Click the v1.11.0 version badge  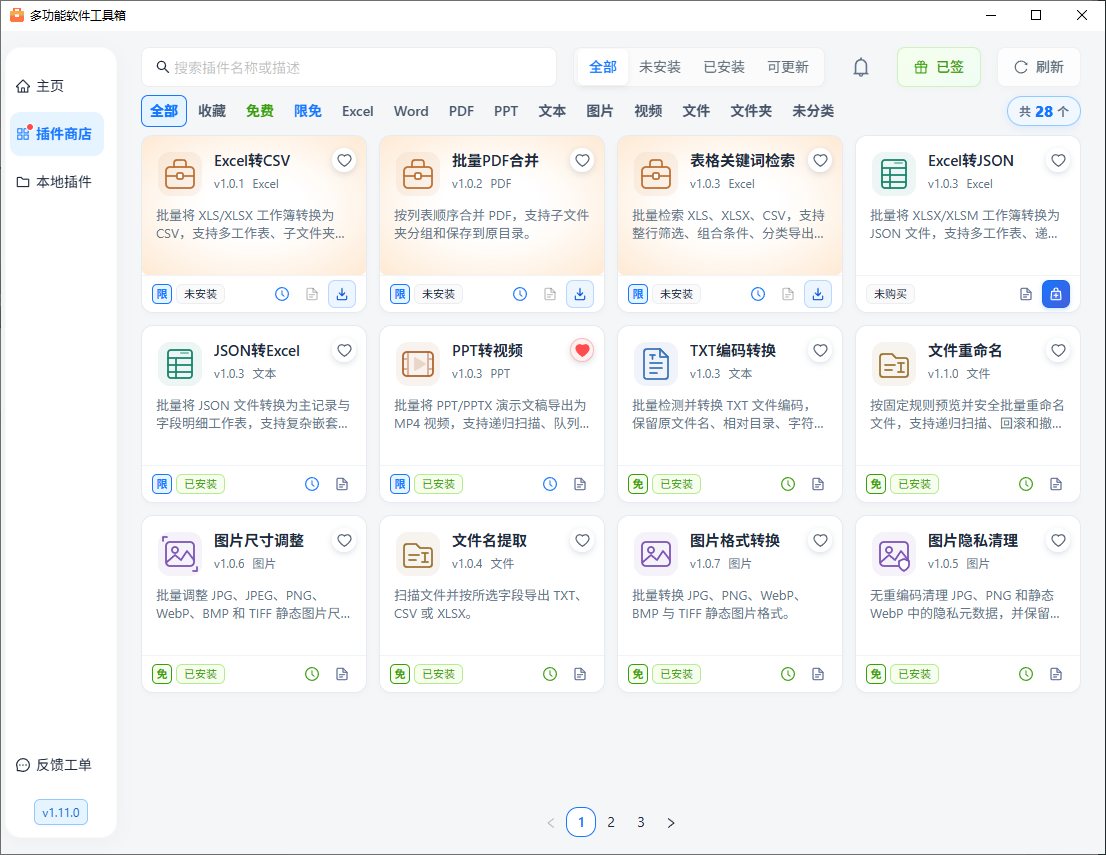[x=61, y=812]
